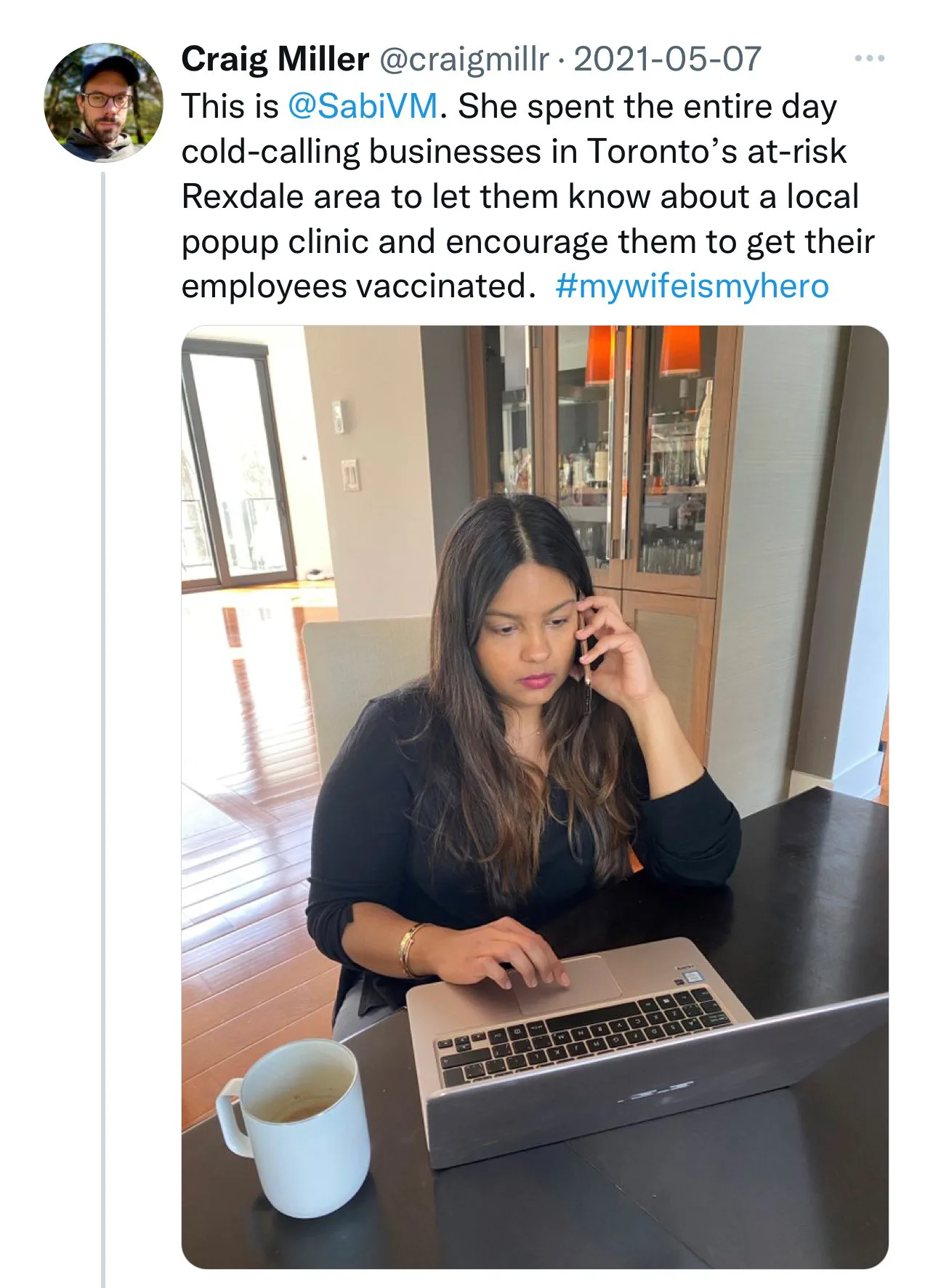Open the three-dot more options menu
The width and height of the screenshot is (933, 1288).
click(869, 58)
